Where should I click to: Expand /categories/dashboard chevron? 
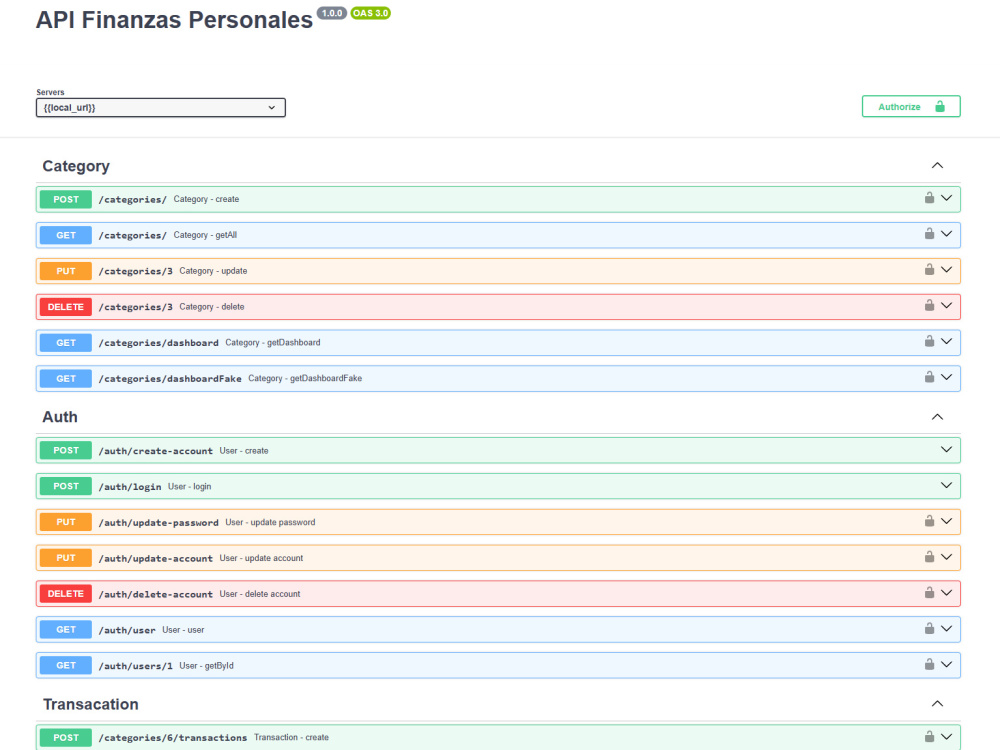point(946,341)
